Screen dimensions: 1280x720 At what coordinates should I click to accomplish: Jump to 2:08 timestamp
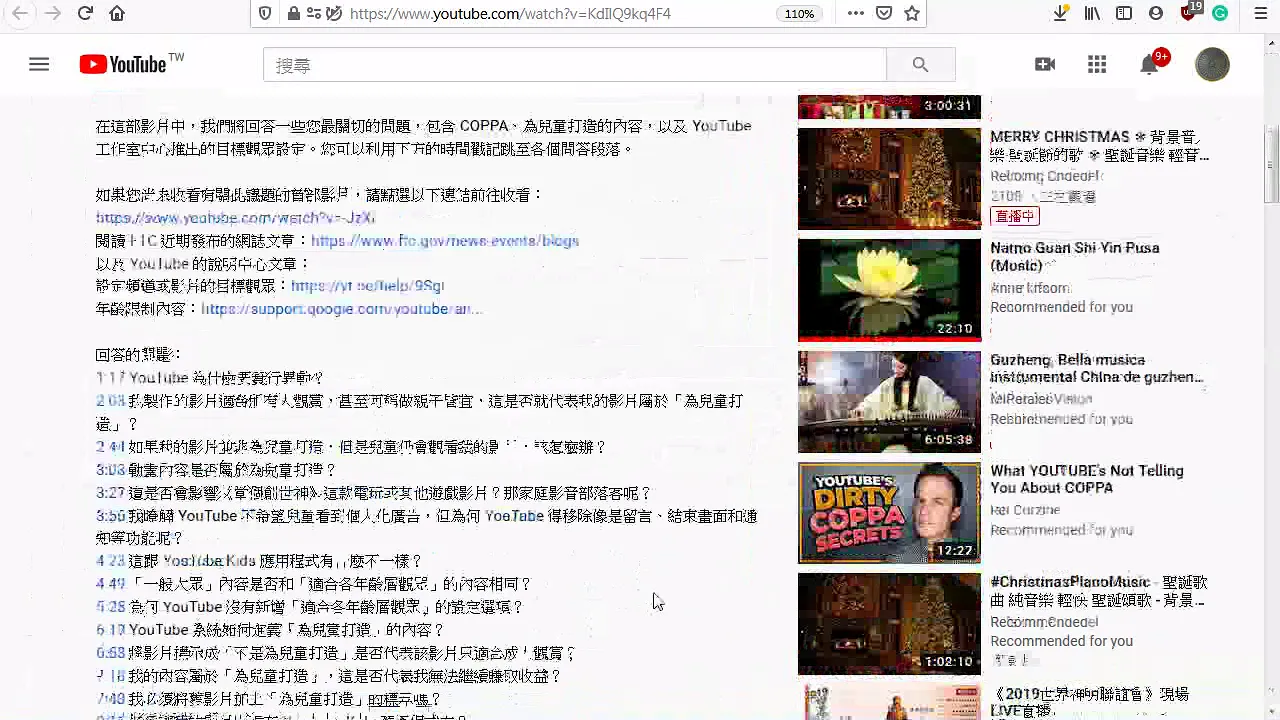(110, 401)
